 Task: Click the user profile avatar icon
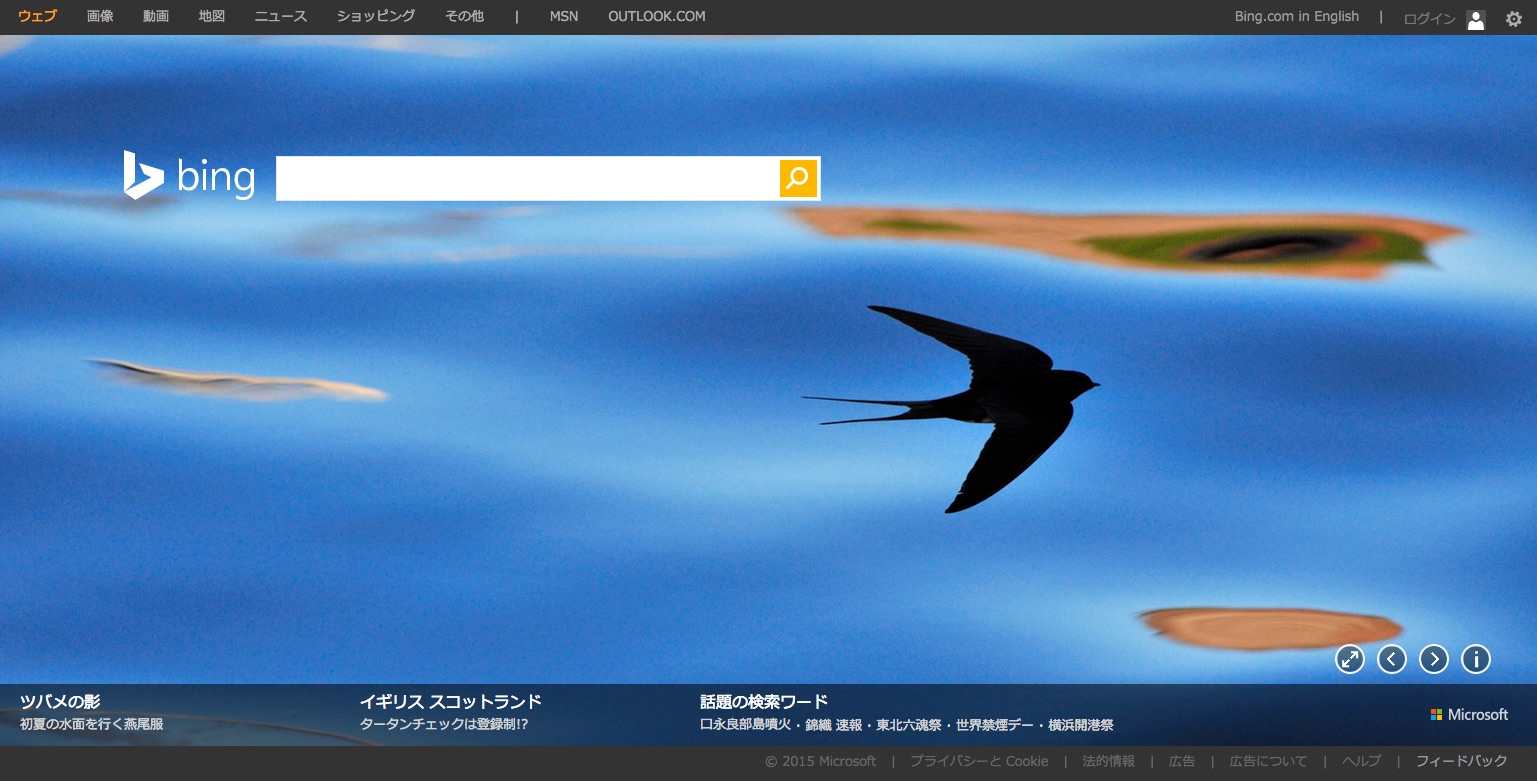1476,19
